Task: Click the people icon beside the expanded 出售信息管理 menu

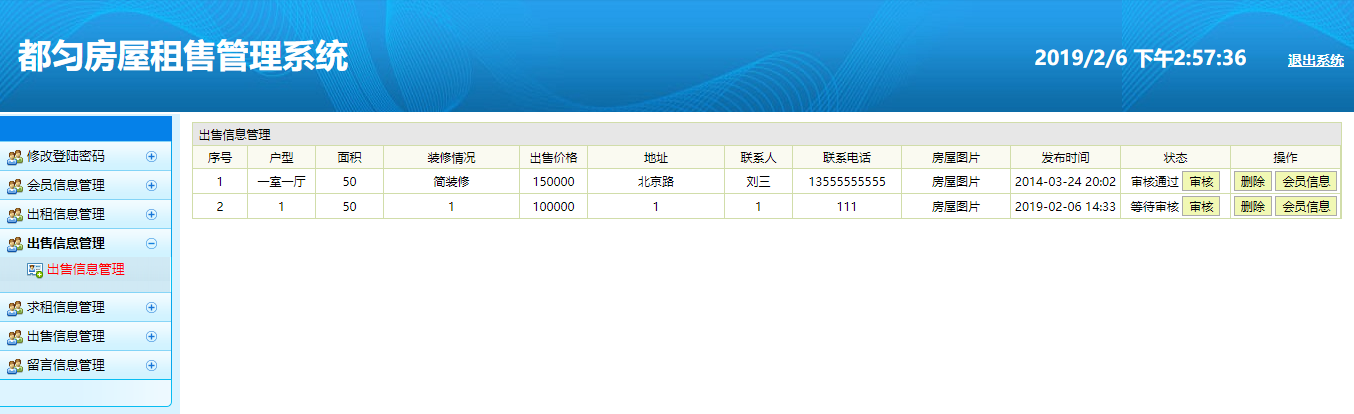Action: coord(15,244)
